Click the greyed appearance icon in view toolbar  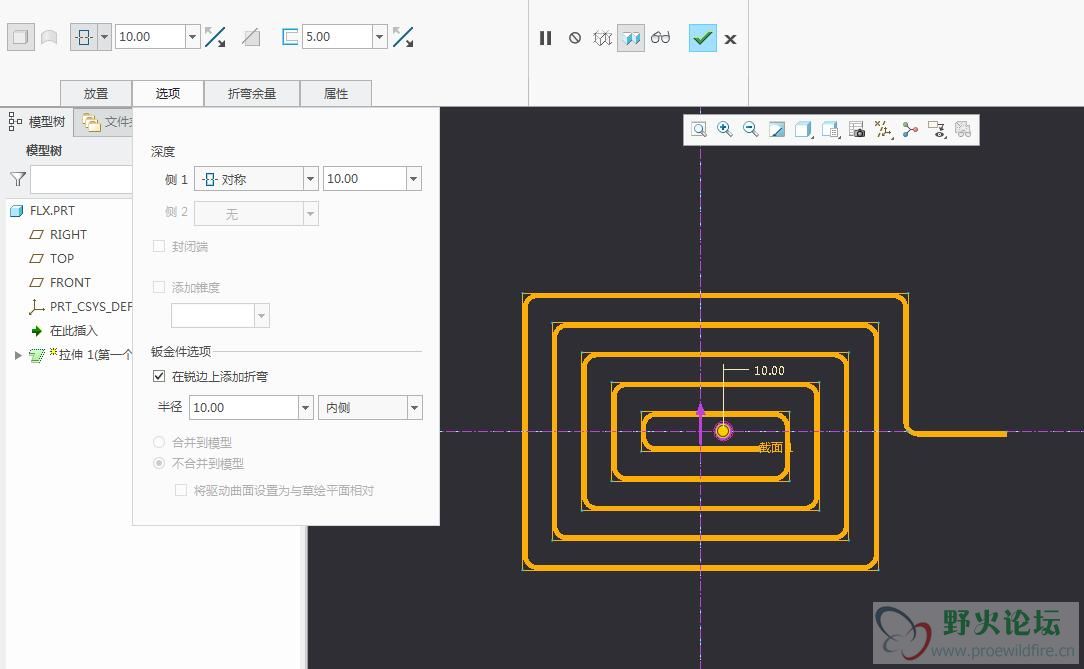pyautogui.click(x=963, y=129)
